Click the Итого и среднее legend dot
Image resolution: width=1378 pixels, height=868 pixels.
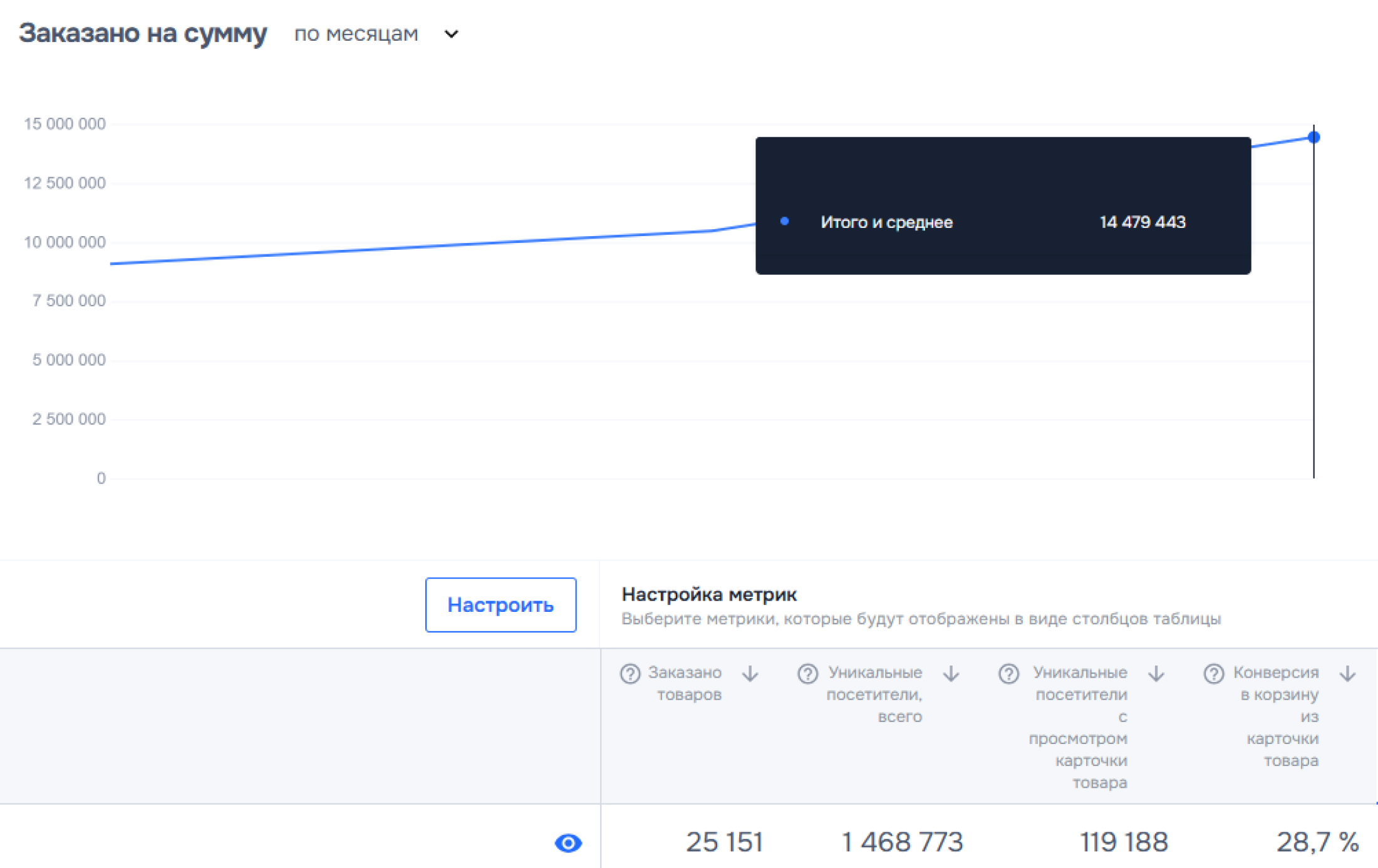[784, 221]
